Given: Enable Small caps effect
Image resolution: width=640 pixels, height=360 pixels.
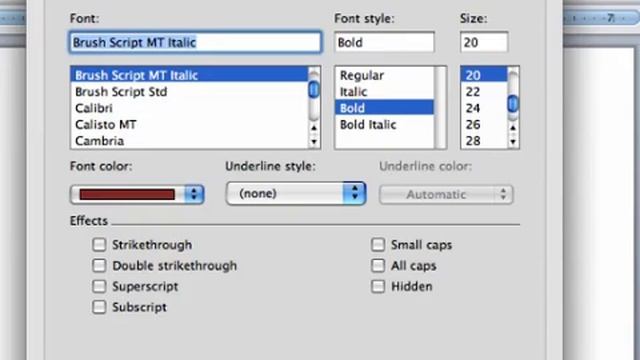Looking at the screenshot, I should (378, 245).
